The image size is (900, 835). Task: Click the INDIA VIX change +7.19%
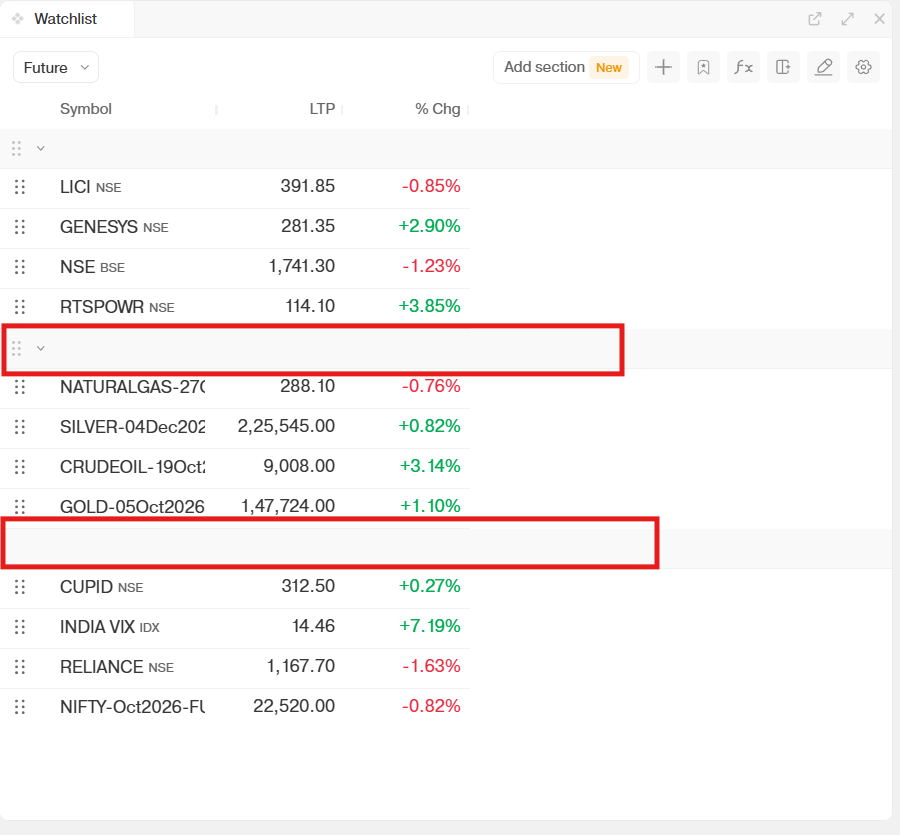(x=430, y=626)
